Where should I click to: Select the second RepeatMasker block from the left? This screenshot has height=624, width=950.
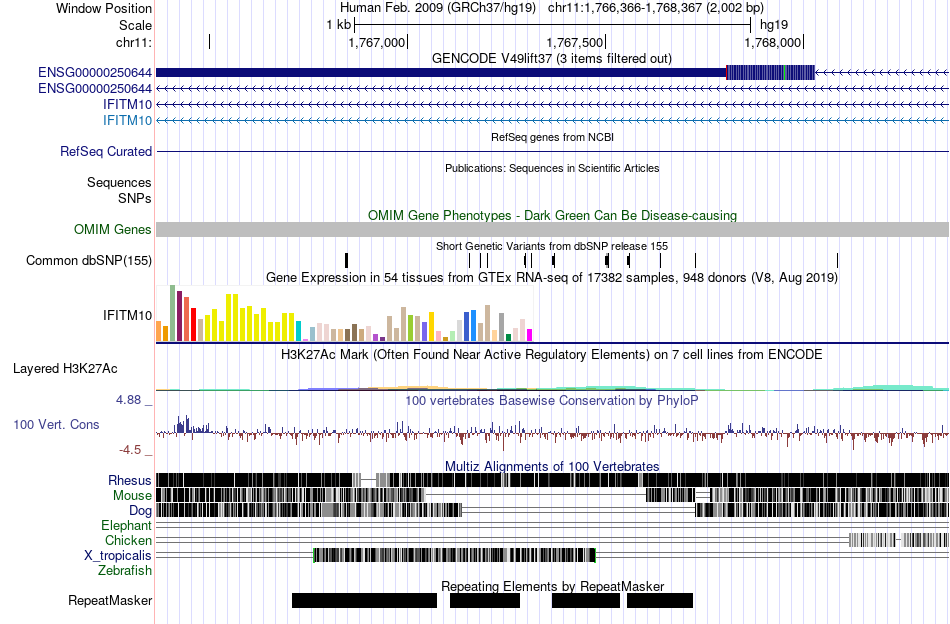click(485, 601)
